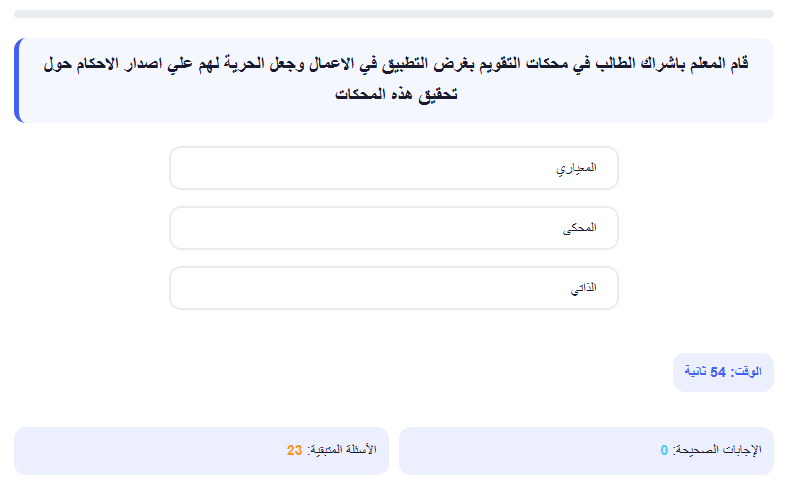Screen dimensions: 785x495
Task: Click the المعياري label text
Action: point(576,168)
